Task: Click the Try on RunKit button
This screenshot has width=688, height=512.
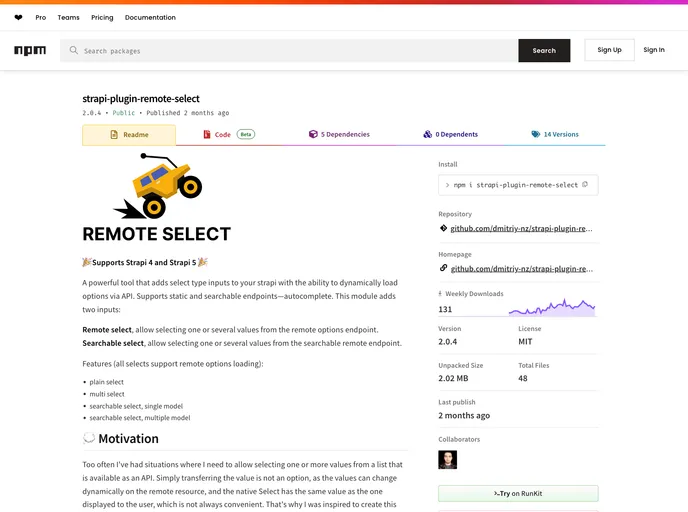Action: [518, 494]
